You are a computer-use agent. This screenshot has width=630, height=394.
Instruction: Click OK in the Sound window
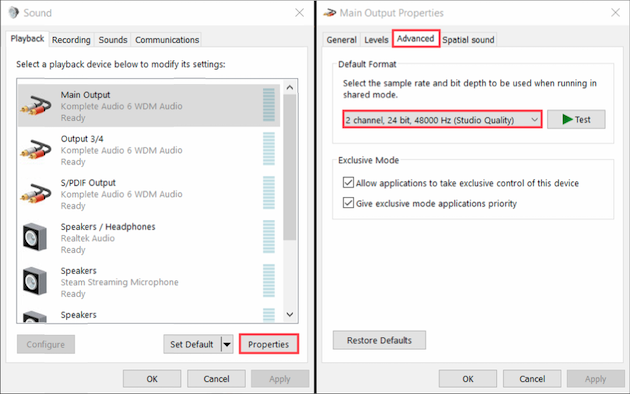[x=152, y=379]
